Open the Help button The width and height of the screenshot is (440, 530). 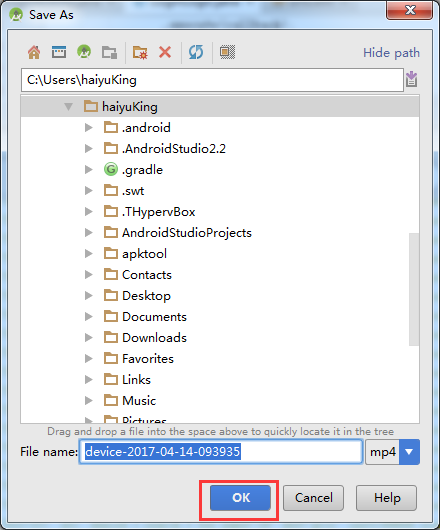tap(386, 498)
